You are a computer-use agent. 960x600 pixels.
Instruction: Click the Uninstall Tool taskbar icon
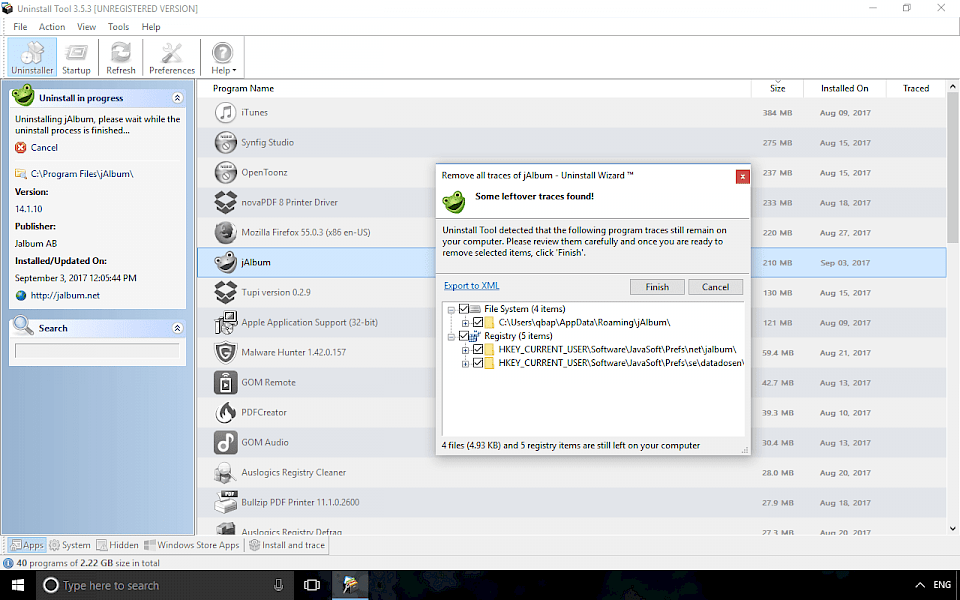tap(350, 585)
